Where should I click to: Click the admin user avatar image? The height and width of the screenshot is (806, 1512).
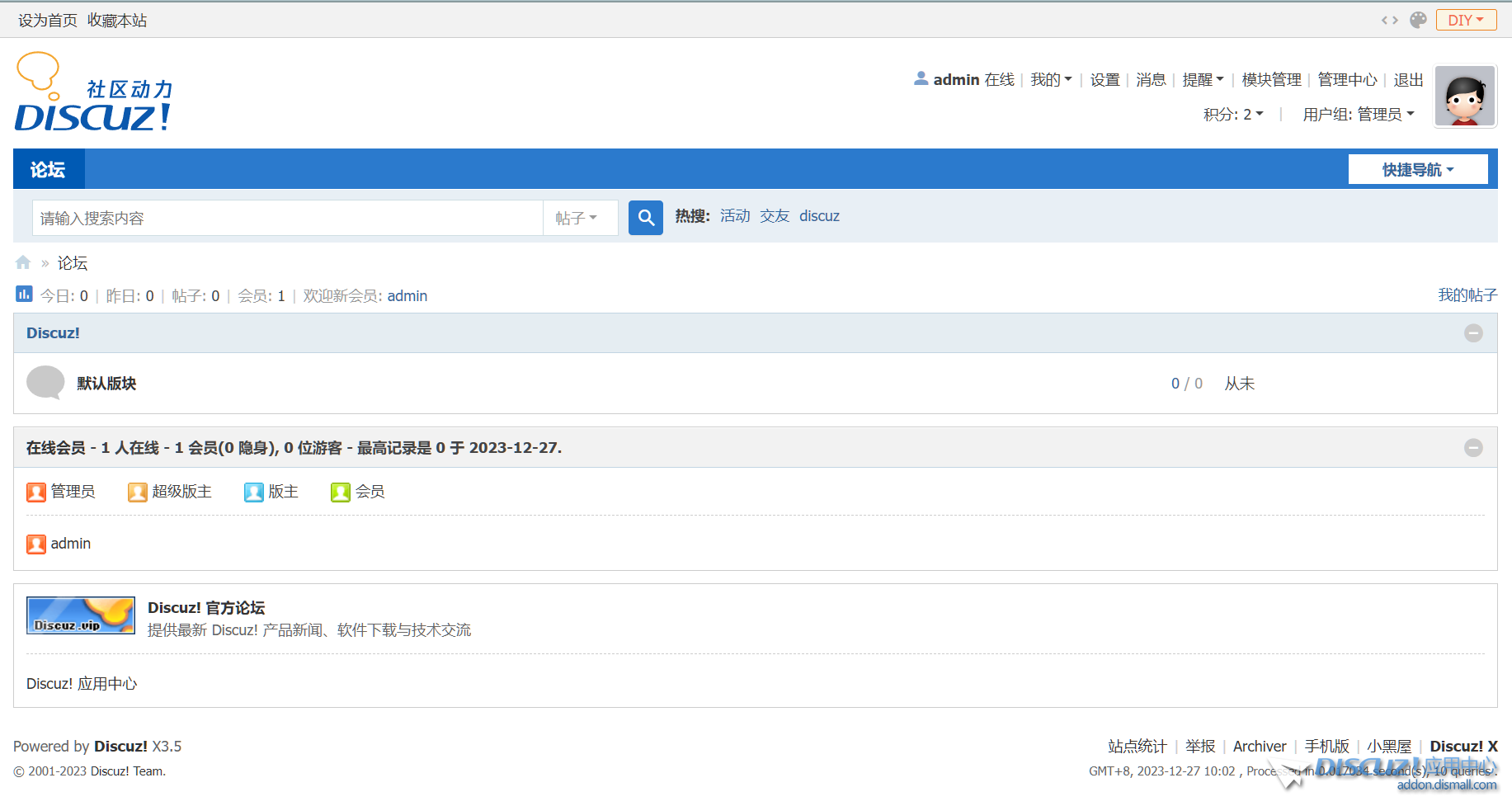(1464, 97)
